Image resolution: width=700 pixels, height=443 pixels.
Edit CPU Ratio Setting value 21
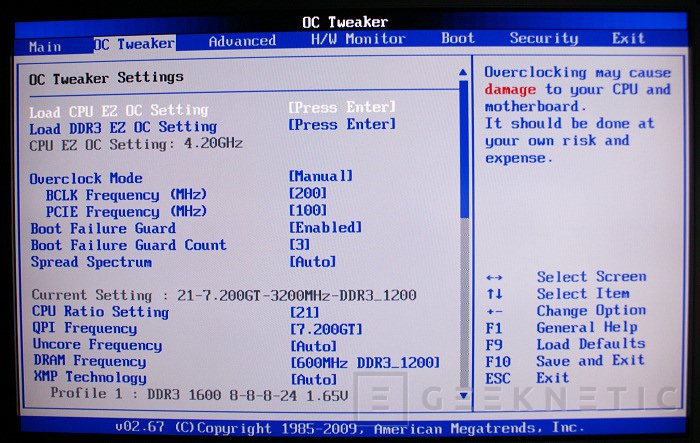[x=304, y=312]
